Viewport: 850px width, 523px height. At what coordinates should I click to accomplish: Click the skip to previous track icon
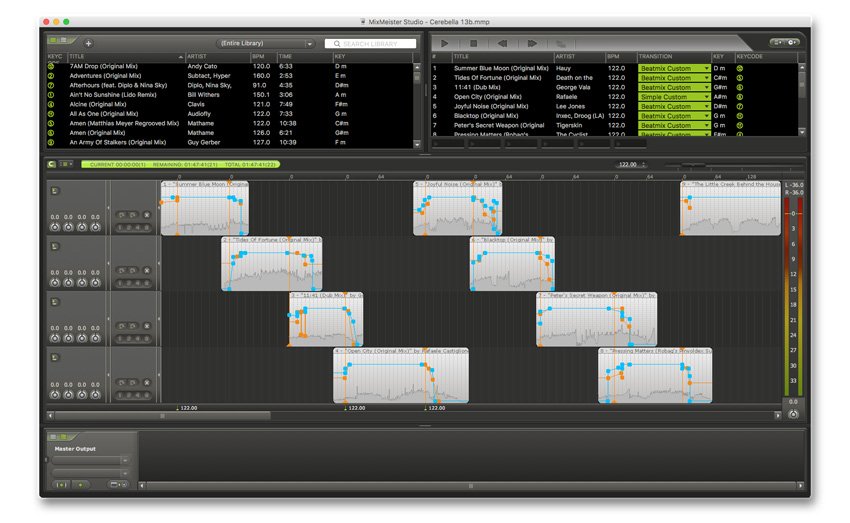[502, 44]
